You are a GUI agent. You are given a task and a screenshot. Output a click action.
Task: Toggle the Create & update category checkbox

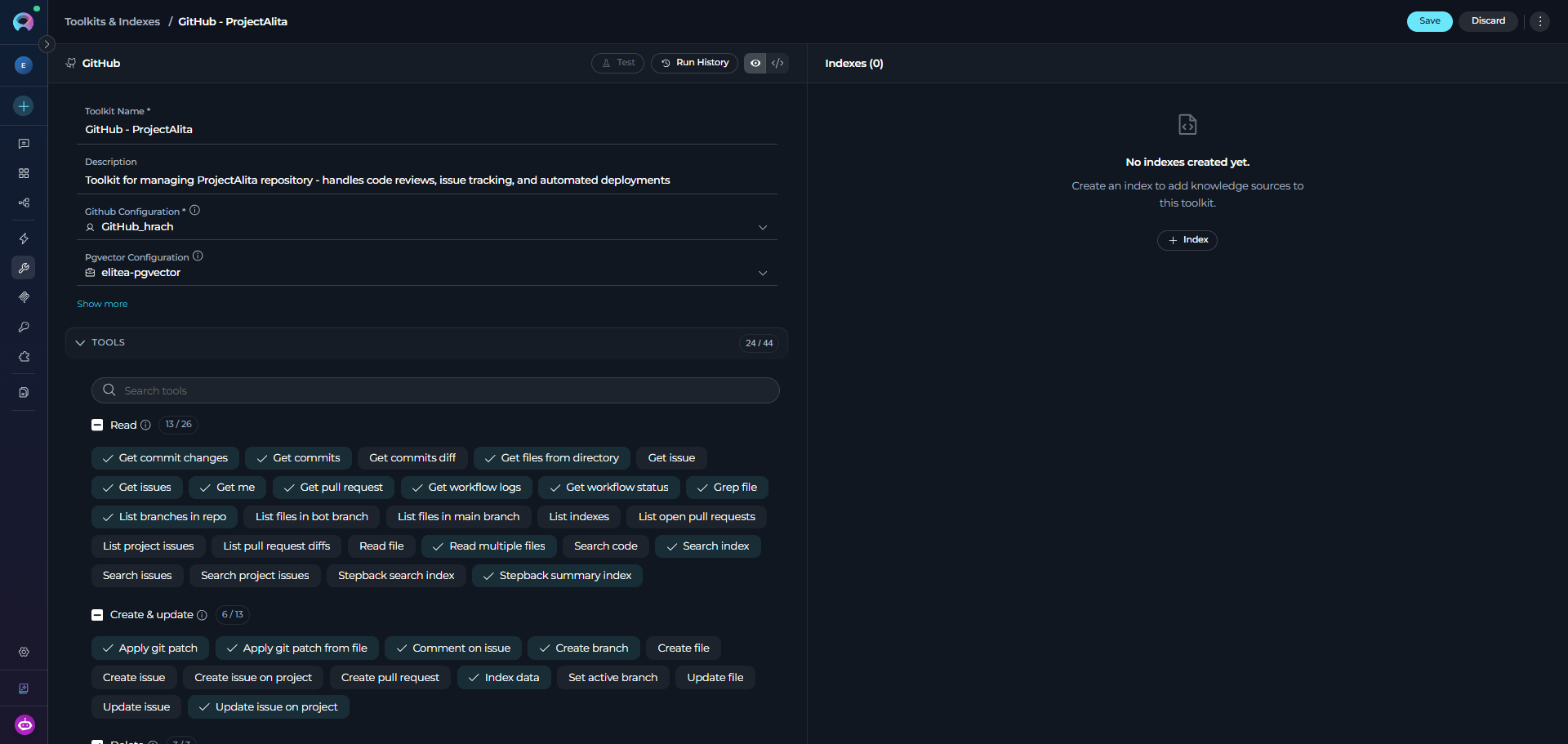click(x=97, y=615)
